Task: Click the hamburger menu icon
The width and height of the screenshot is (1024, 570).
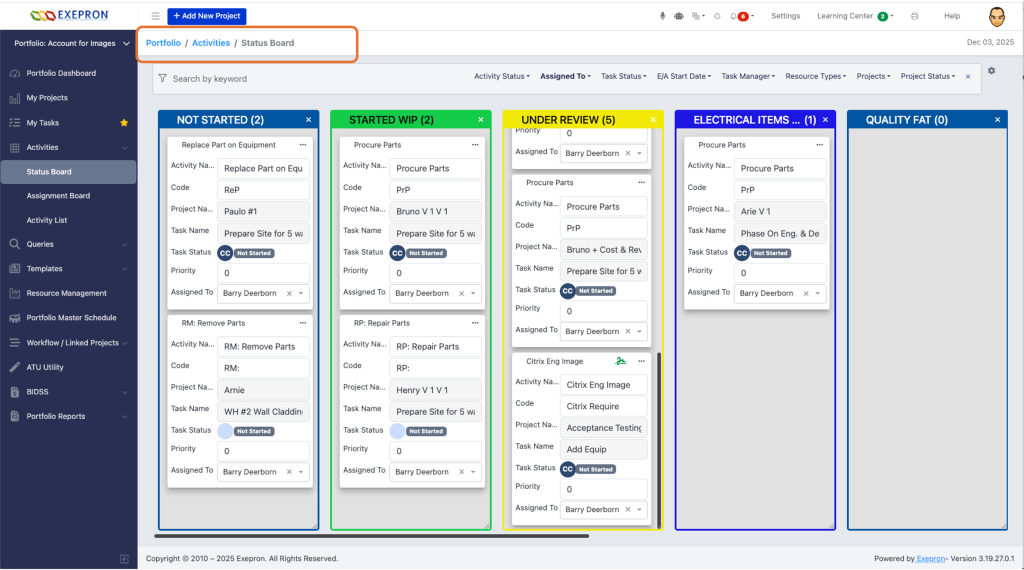Action: click(155, 16)
